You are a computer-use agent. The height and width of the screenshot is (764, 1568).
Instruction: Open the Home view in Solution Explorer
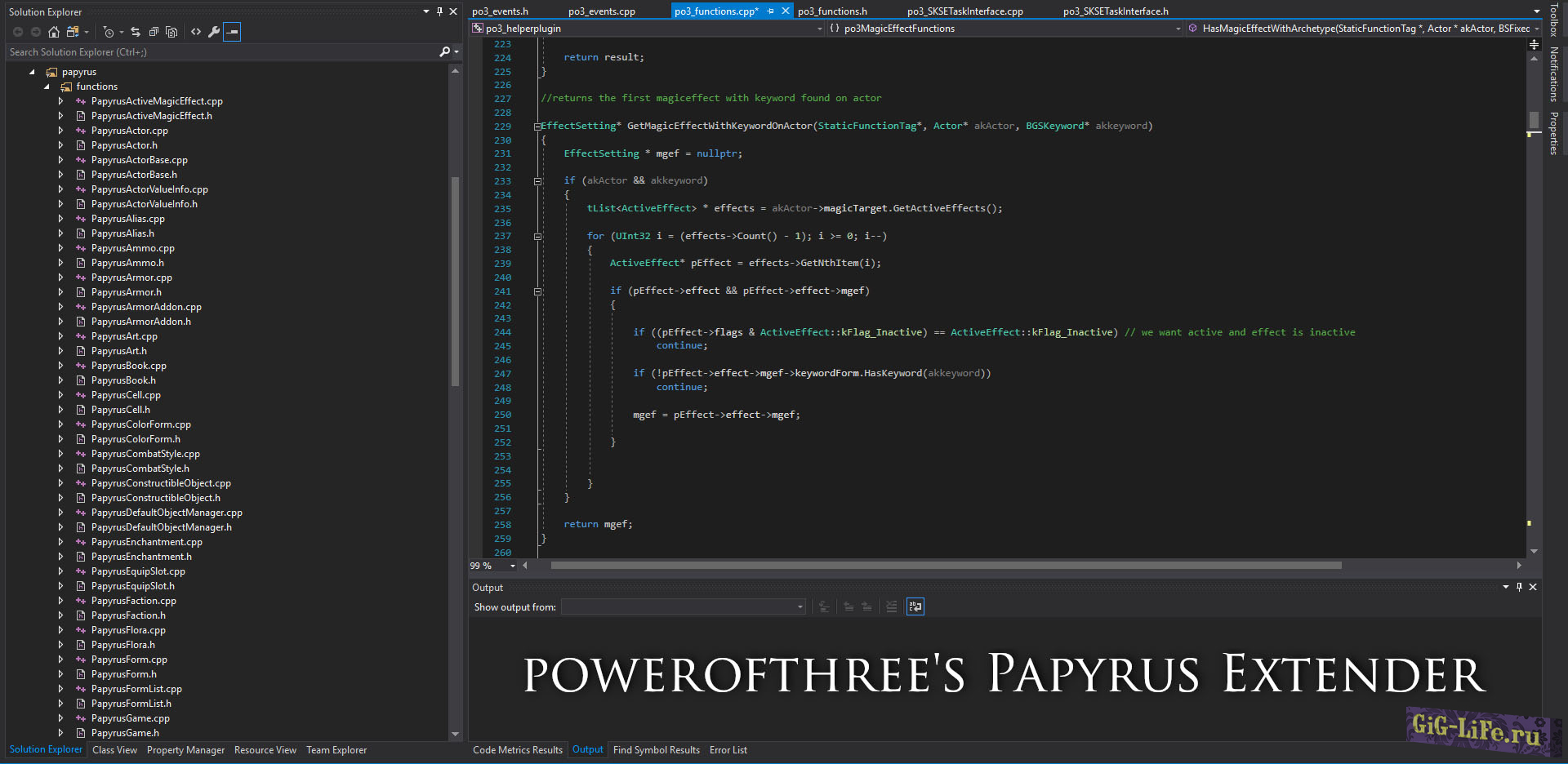(x=53, y=32)
